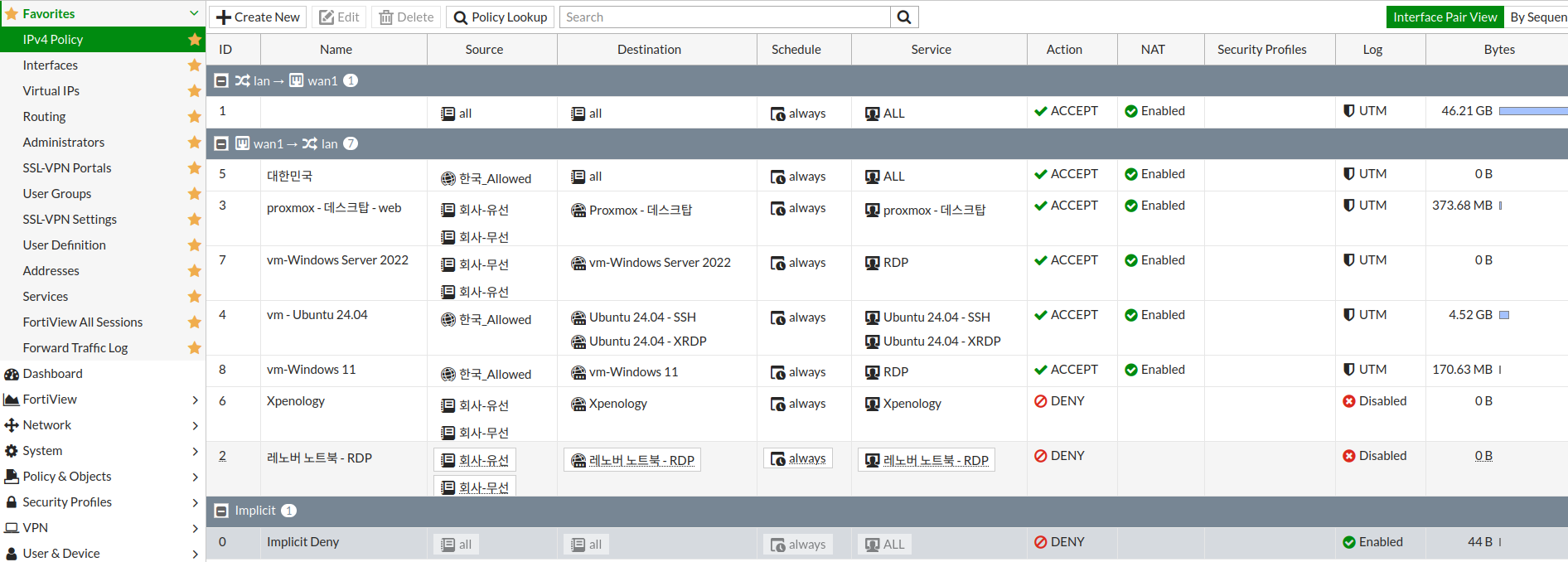Click the red DENY icon for Xpenology
Viewport: 1568px width, 562px height.
[x=1041, y=401]
